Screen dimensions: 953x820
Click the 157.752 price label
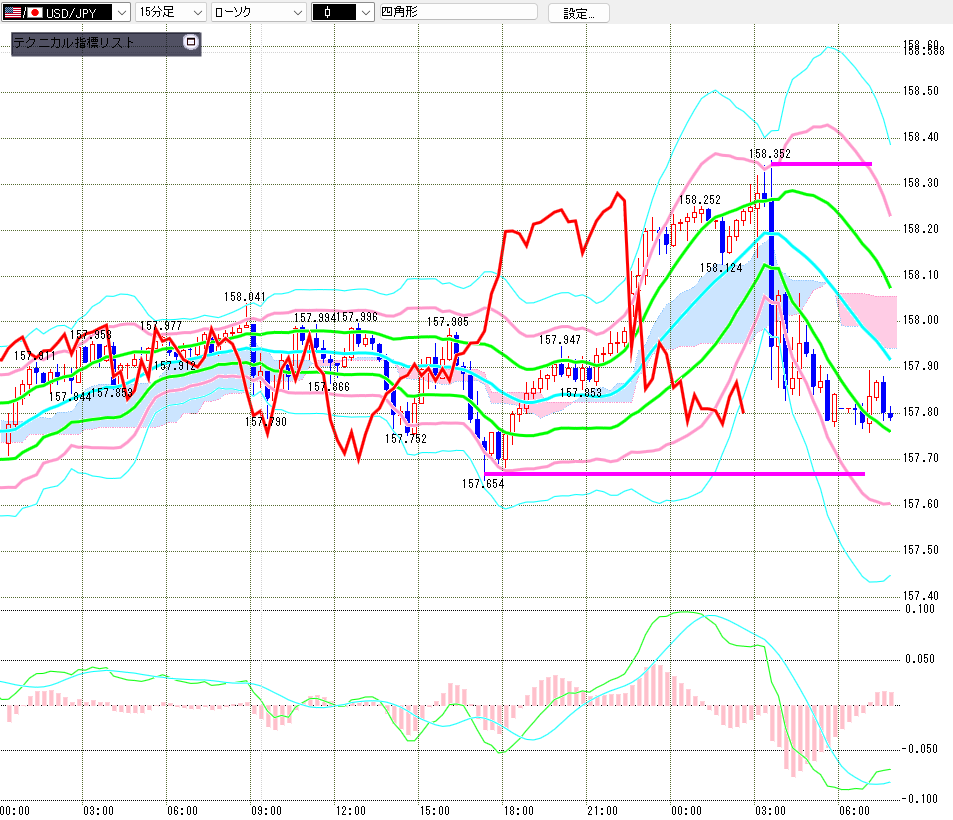pyautogui.click(x=405, y=438)
